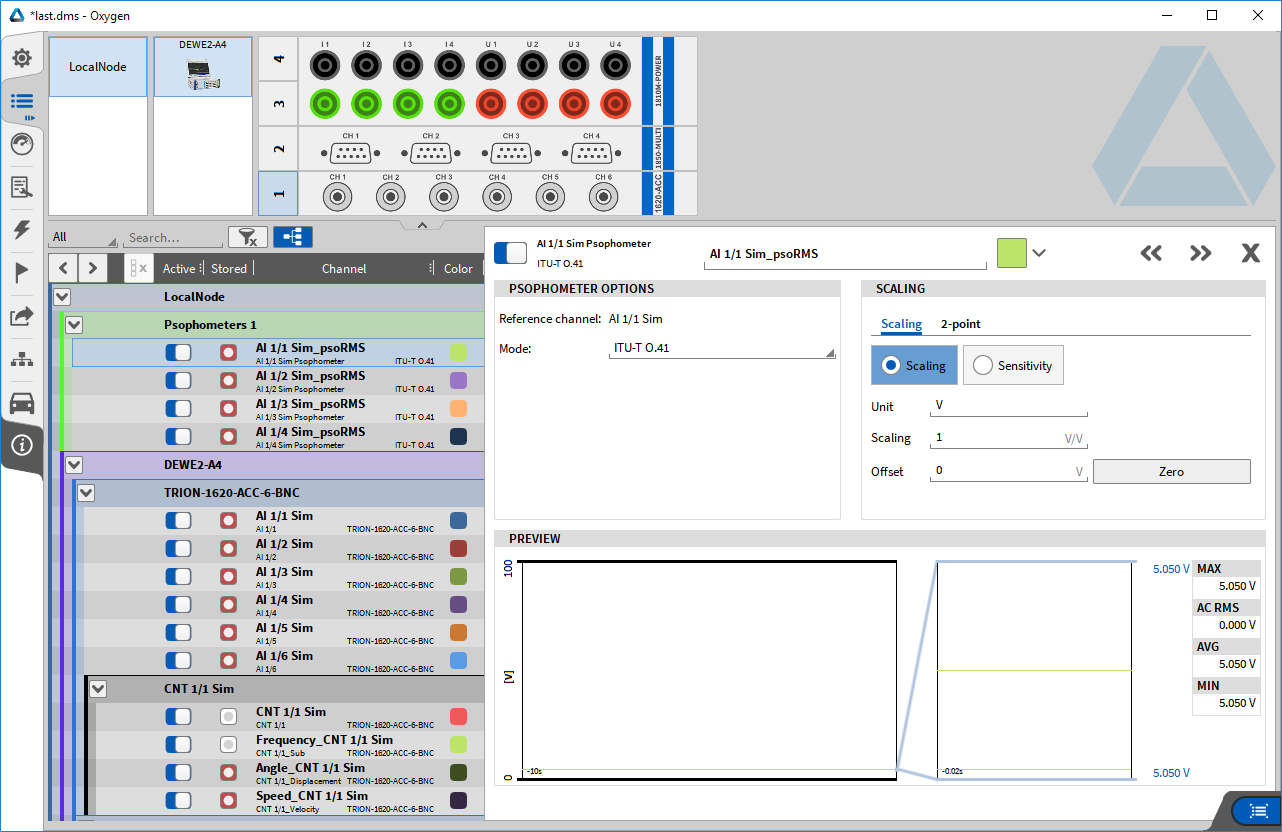Collapse the Psophometers 1 group

[74, 325]
